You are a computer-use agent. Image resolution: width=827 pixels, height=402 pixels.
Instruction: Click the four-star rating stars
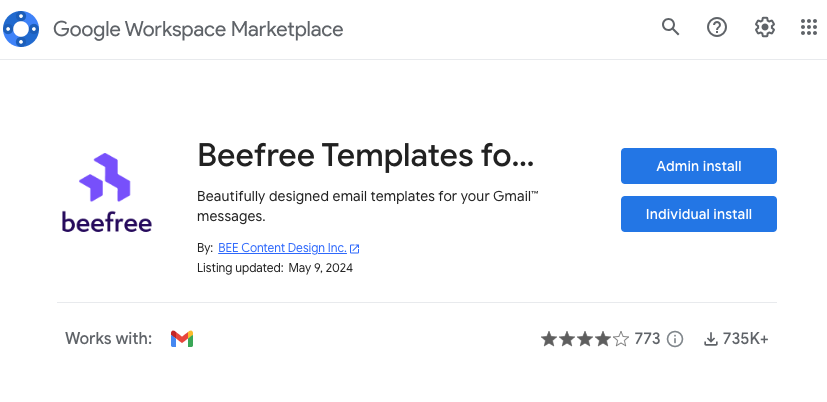click(x=585, y=339)
